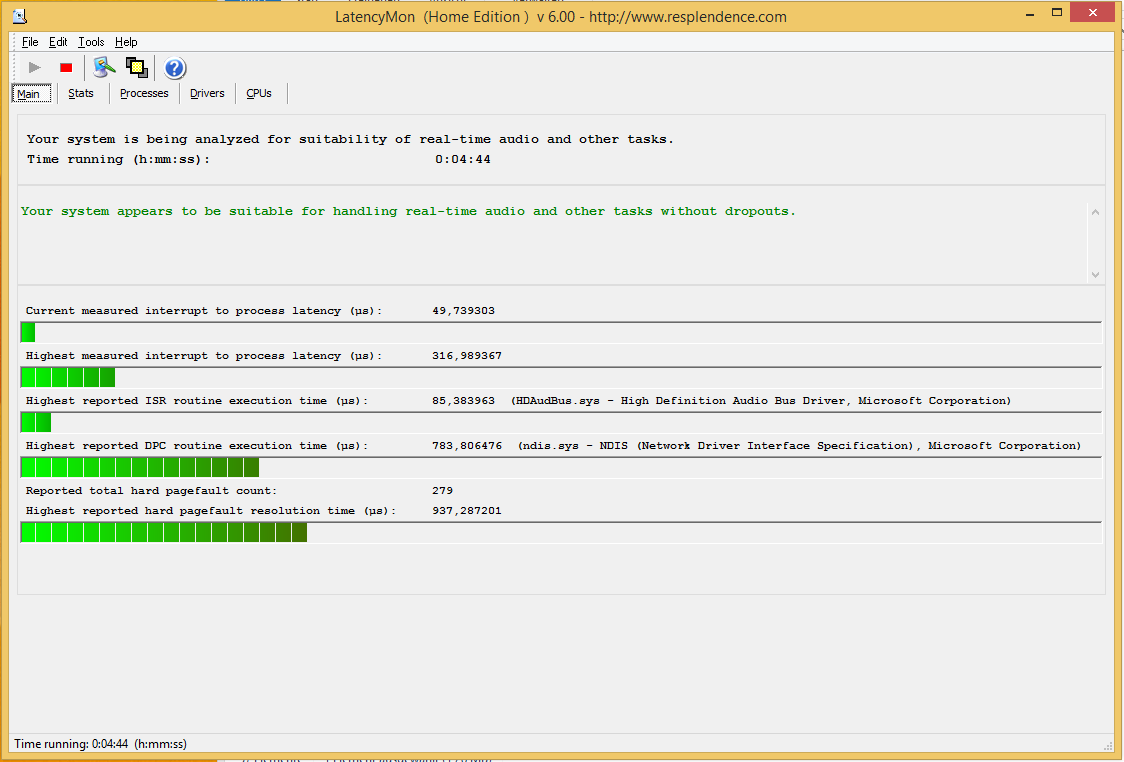Switch to the CPUs tab

pos(259,93)
